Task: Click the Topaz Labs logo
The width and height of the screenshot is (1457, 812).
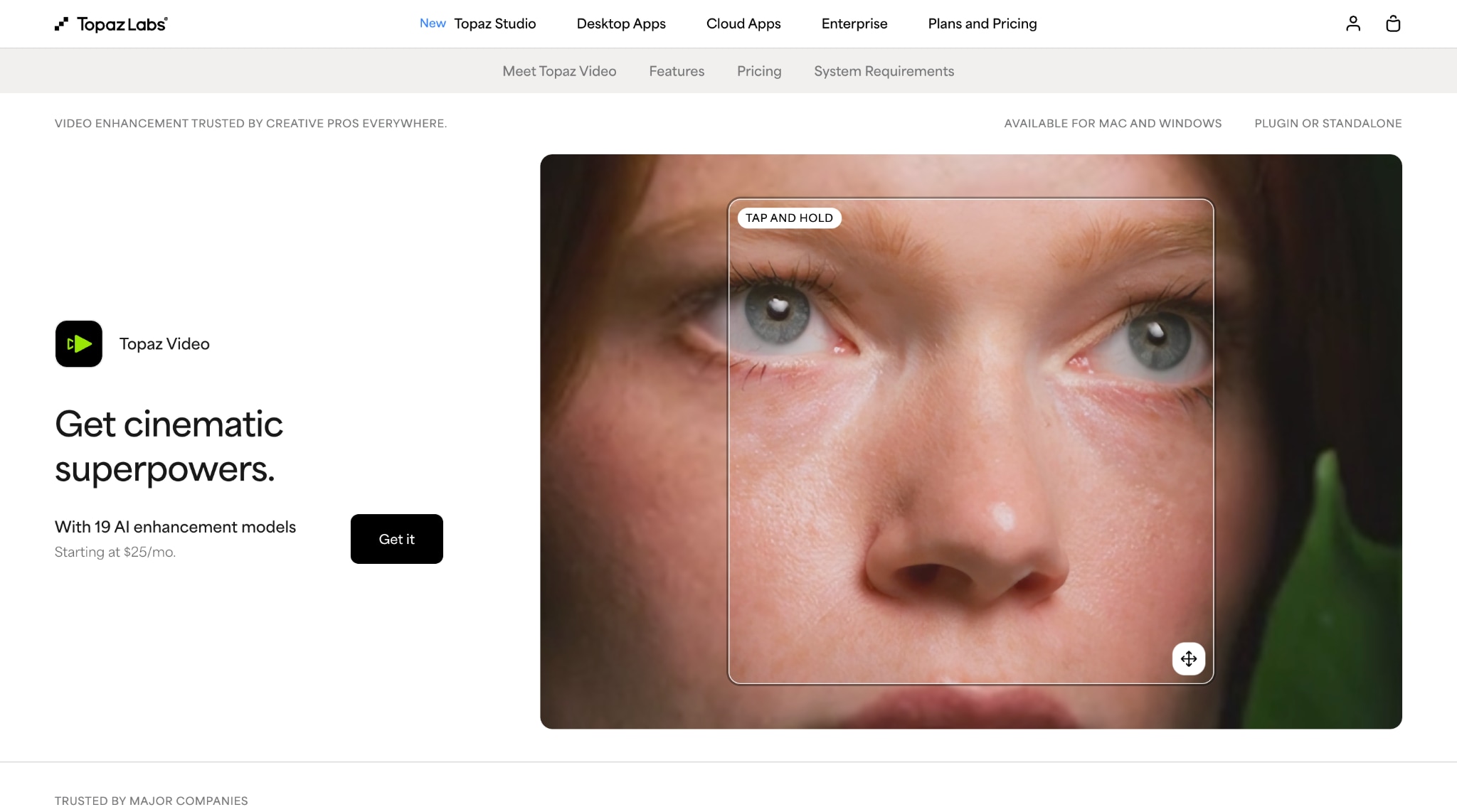Action: tap(111, 23)
